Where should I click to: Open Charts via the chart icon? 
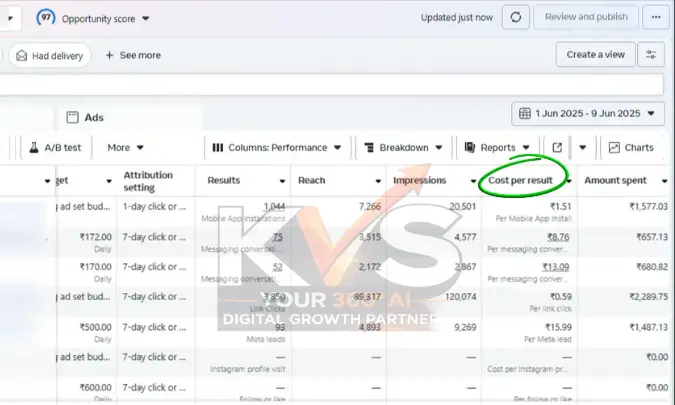(x=614, y=147)
